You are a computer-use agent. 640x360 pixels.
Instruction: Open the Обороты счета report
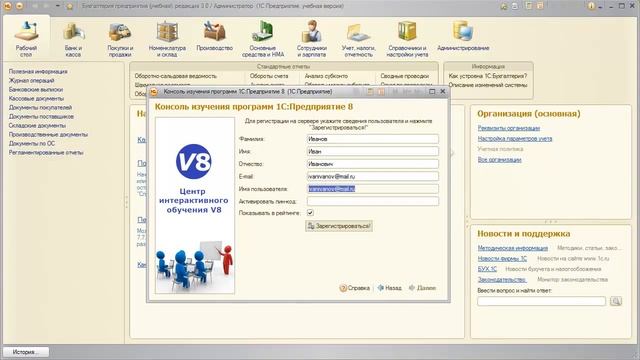pos(269,76)
